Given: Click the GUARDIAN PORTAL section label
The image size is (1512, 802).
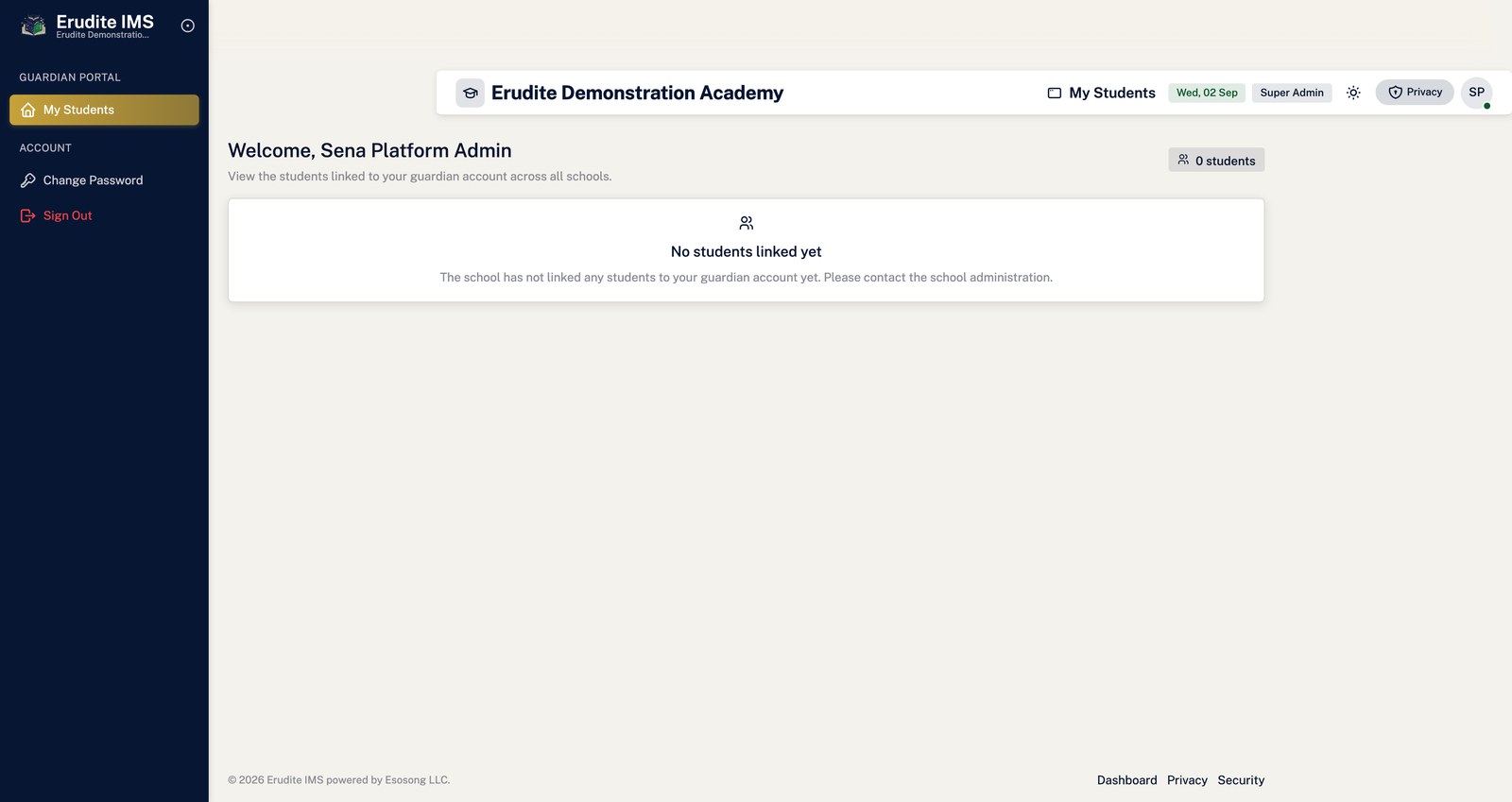Looking at the screenshot, I should coord(70,77).
